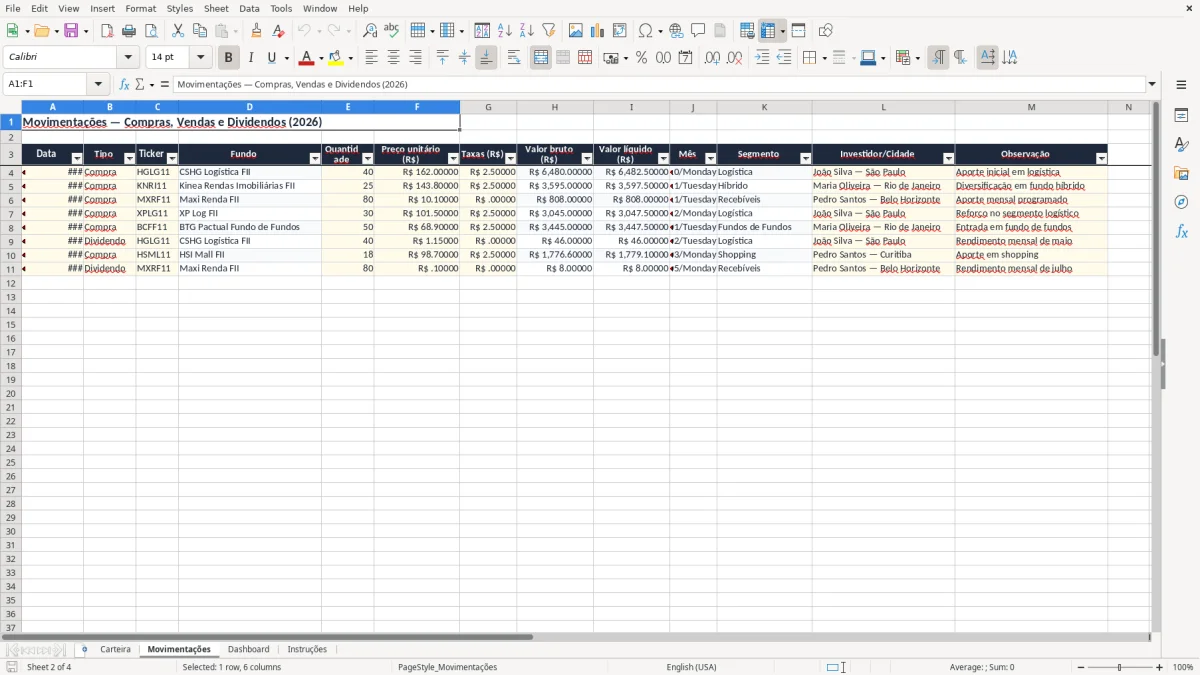Insert a hyperlink
Image resolution: width=1200 pixels, height=675 pixels.
pos(676,31)
